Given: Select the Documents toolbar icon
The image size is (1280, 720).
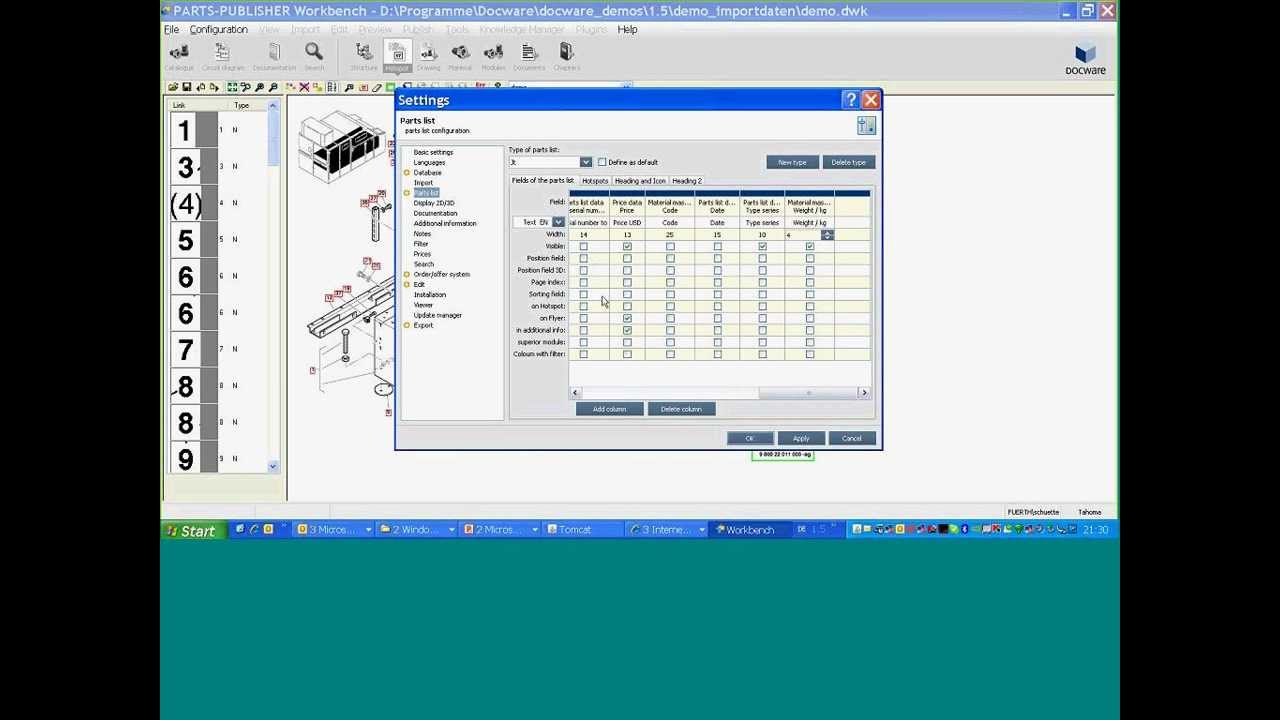Looking at the screenshot, I should tap(529, 57).
